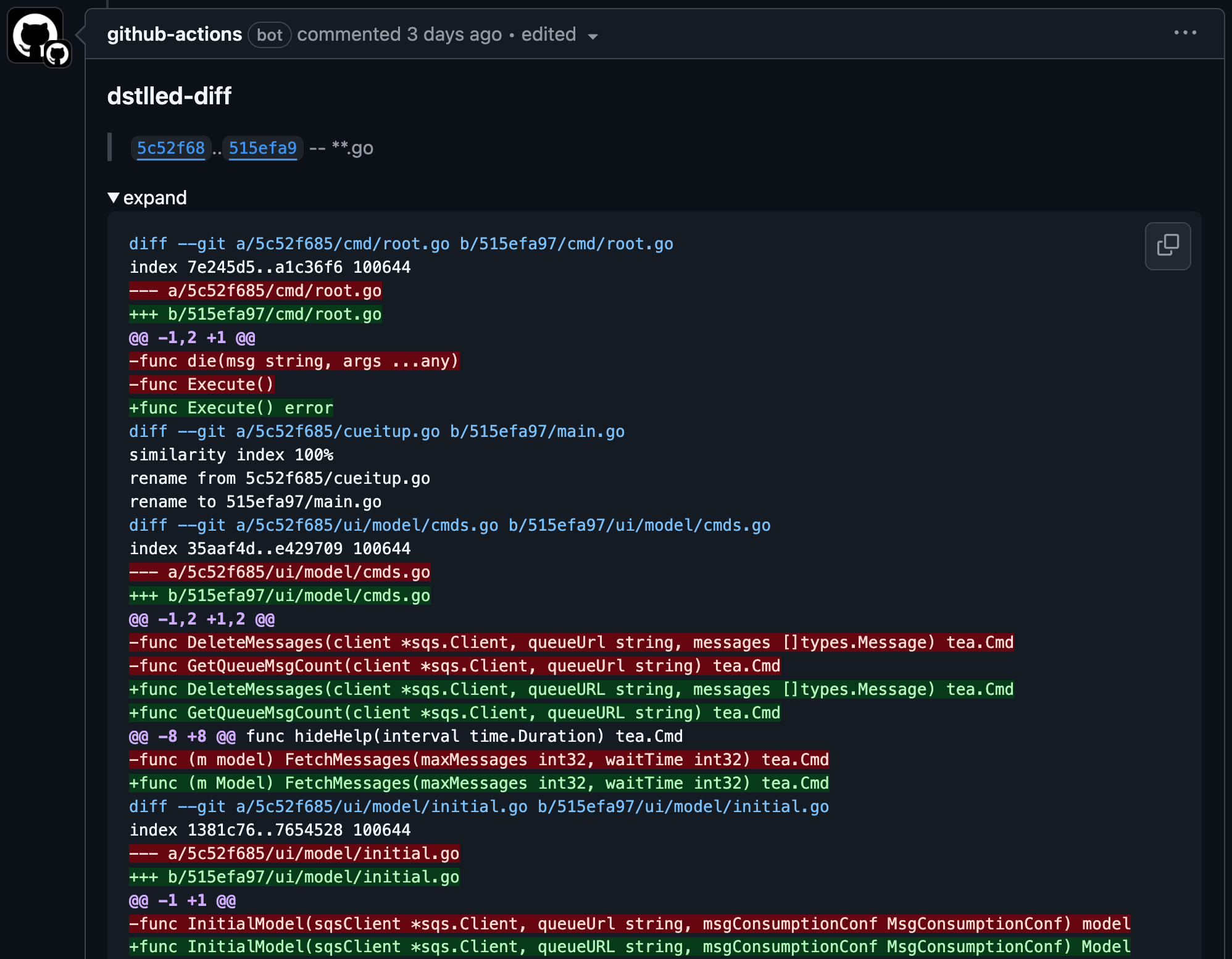Click the removed DeleteMessages queueUrl line
1232x959 pixels.
[x=572, y=642]
